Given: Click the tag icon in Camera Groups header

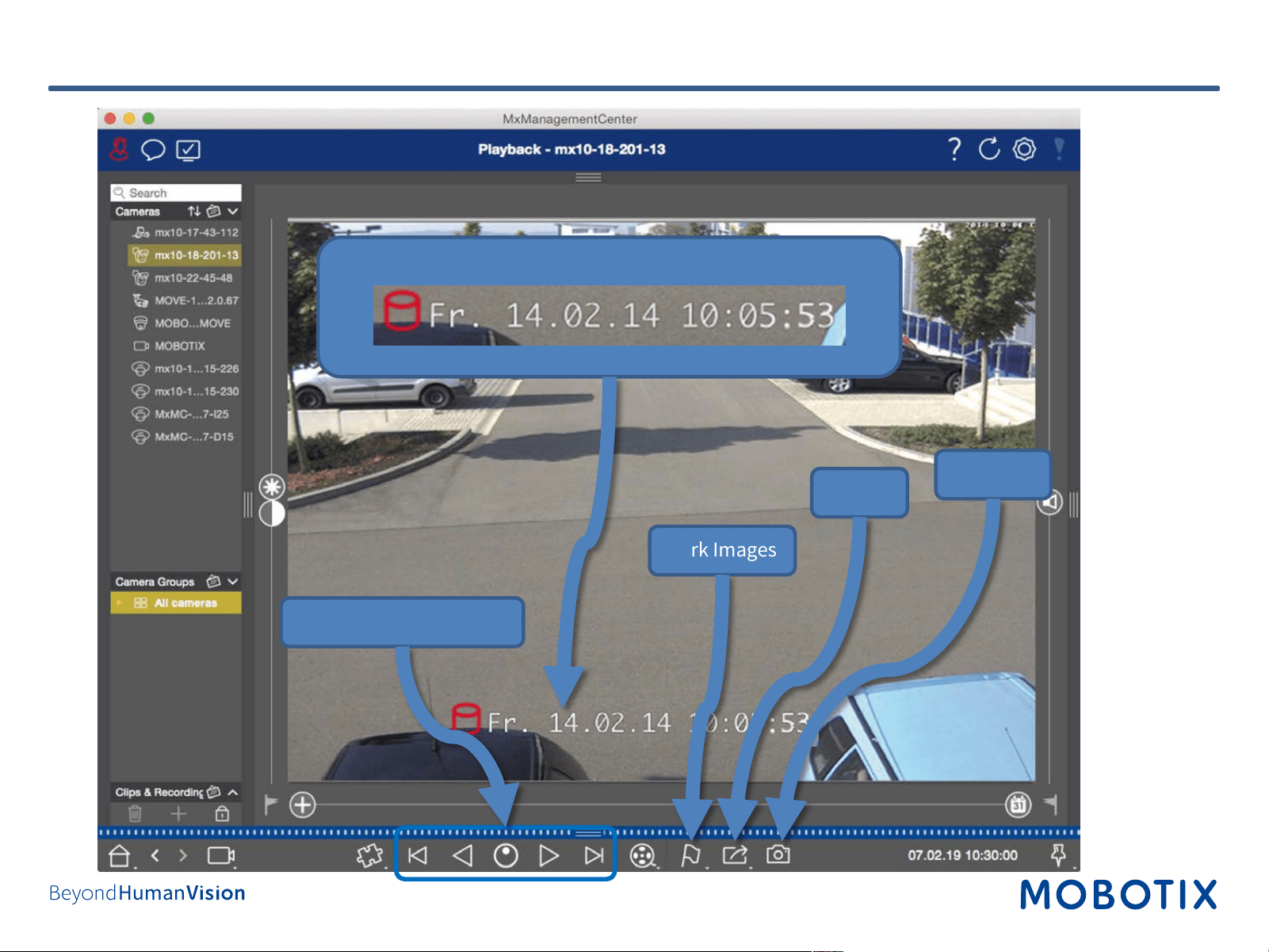Looking at the screenshot, I should click(x=213, y=582).
